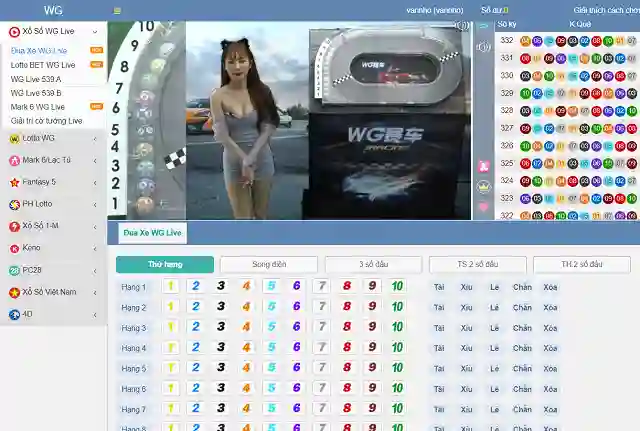Select cyan number 5 in Hạng 5

click(x=272, y=368)
